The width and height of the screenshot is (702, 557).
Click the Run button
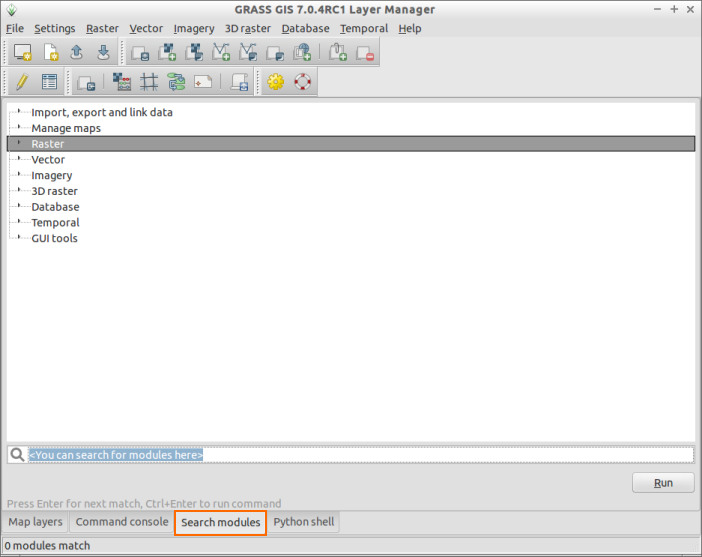point(663,483)
